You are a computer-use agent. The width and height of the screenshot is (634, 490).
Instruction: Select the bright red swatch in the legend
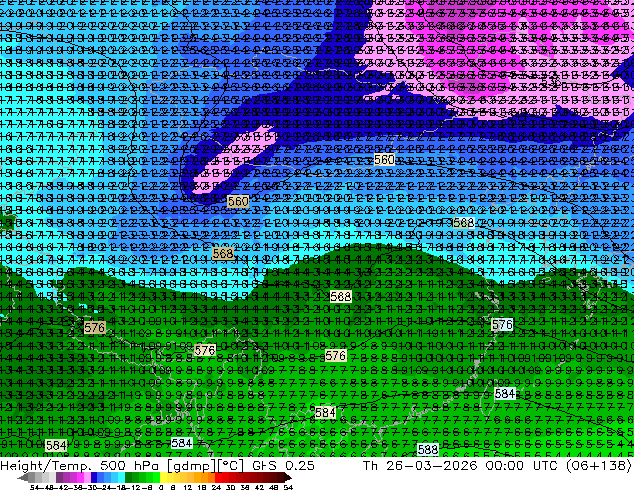tap(218, 478)
